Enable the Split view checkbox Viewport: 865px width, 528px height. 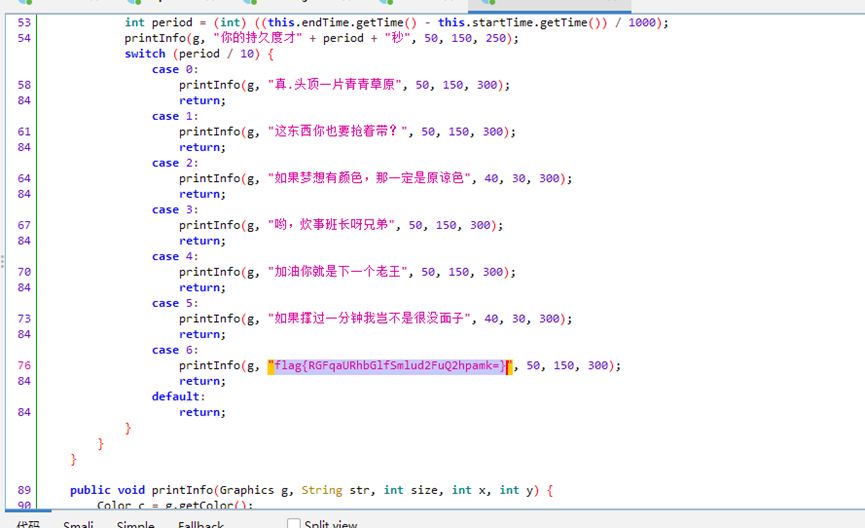click(294, 524)
